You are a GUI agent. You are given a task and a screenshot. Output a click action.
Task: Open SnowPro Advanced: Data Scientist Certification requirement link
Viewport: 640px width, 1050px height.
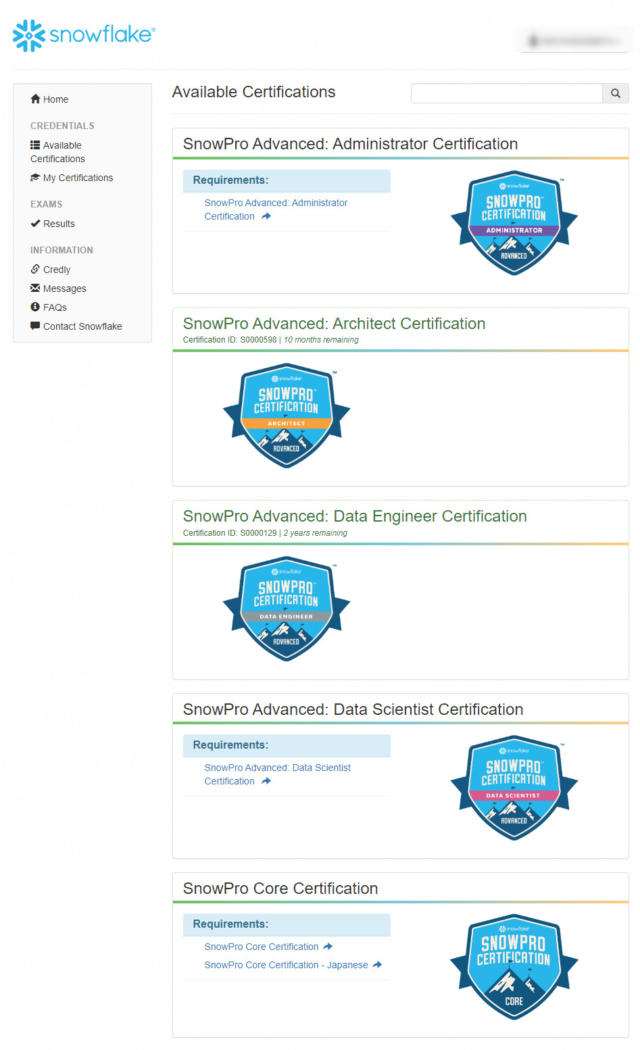[x=277, y=774]
